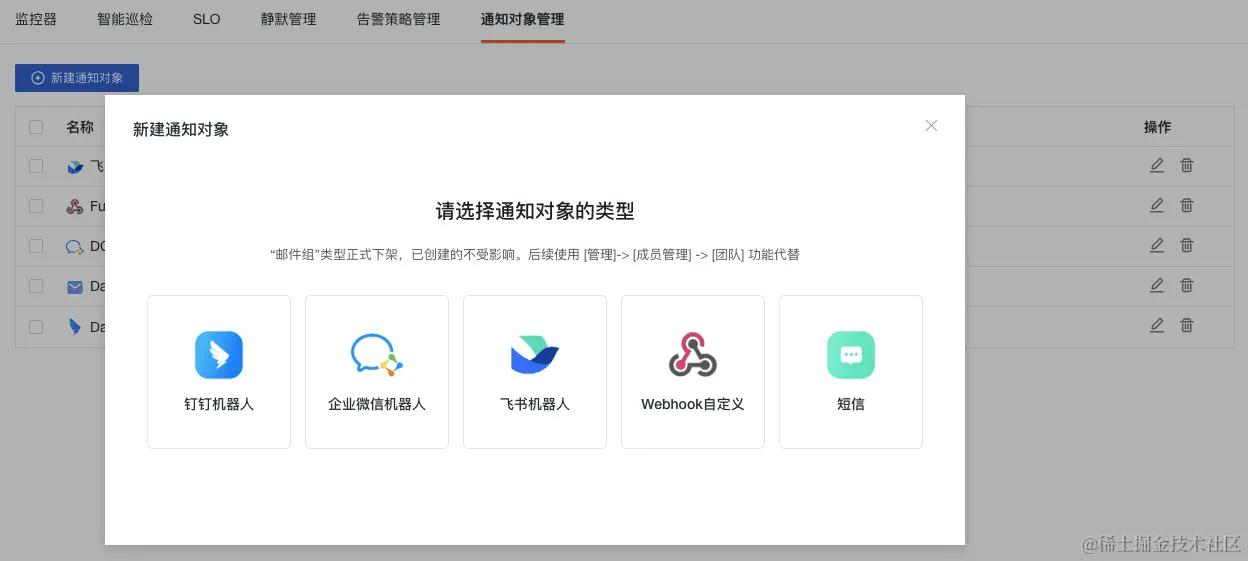1248x561 pixels.
Task: Click the 新建通知对象 button
Action: [x=77, y=78]
